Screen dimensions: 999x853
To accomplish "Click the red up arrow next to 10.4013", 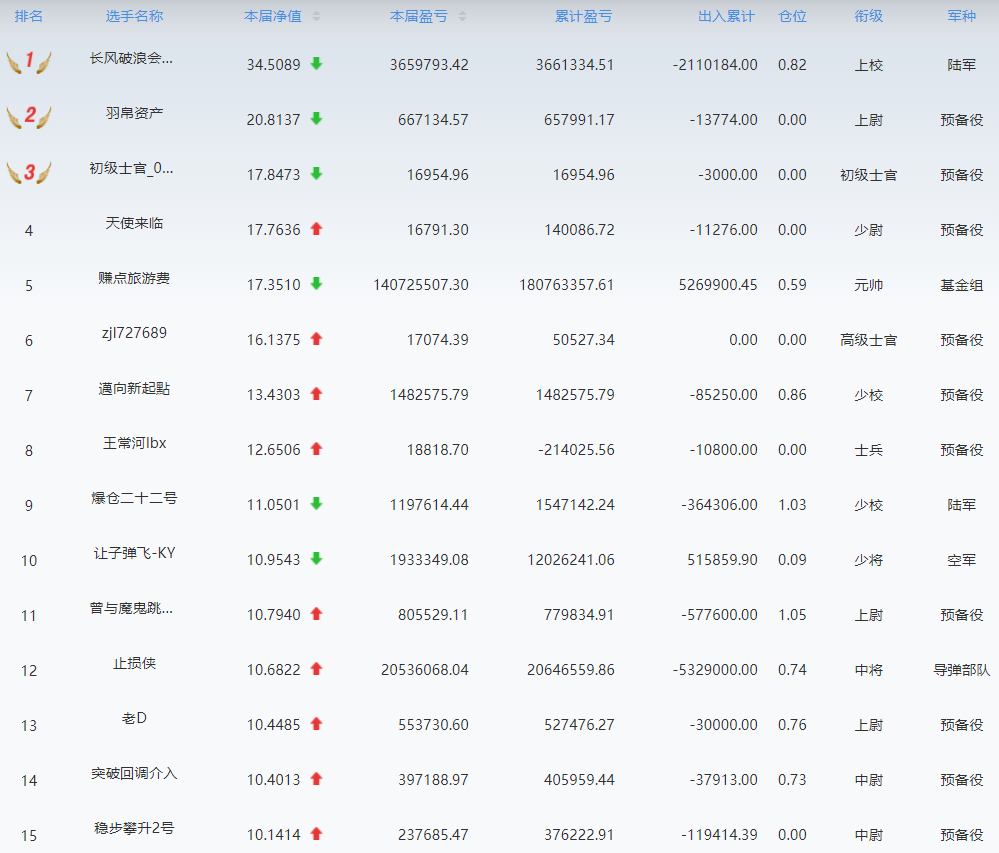I will tap(316, 778).
